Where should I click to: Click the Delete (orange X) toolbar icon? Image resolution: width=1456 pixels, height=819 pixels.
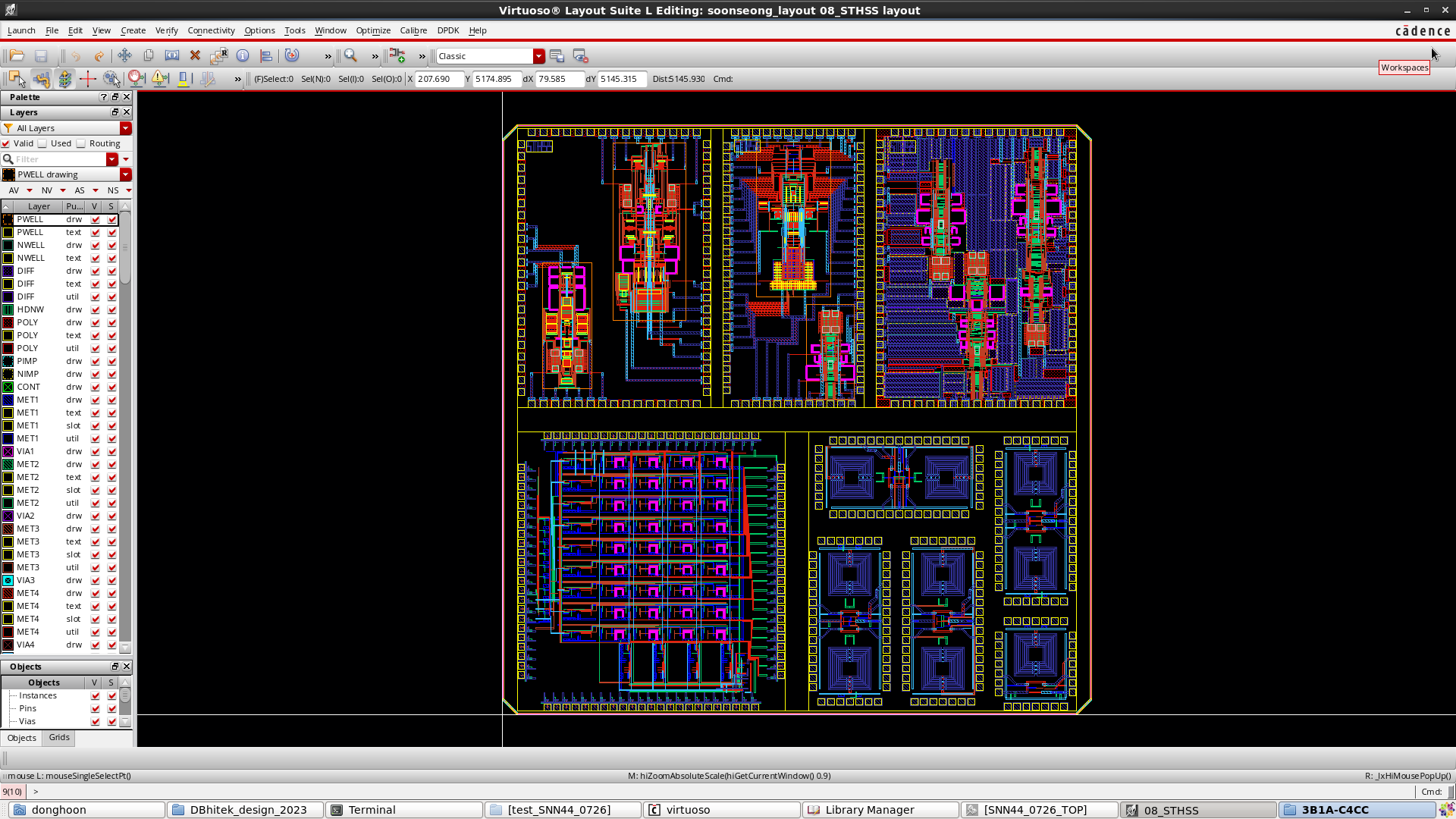point(195,55)
